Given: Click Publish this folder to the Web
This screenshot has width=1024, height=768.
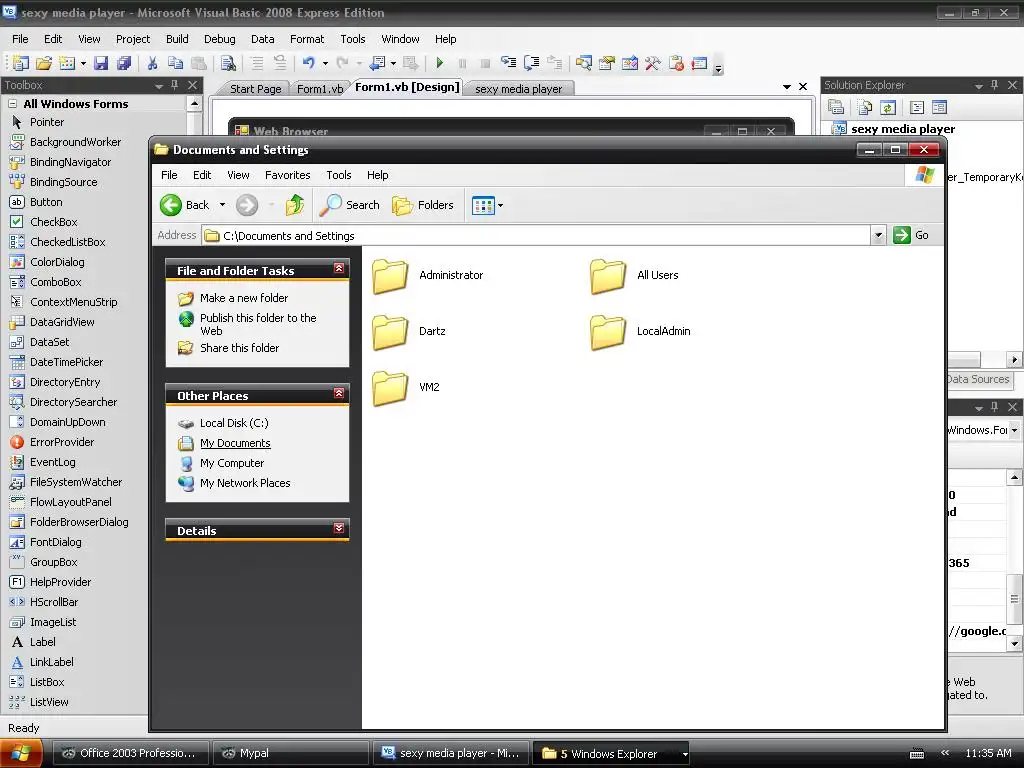Looking at the screenshot, I should click(x=258, y=324).
